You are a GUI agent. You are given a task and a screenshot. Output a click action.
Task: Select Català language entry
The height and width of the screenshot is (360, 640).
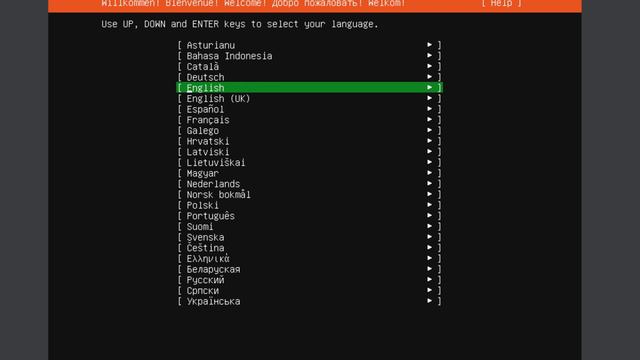click(309, 66)
